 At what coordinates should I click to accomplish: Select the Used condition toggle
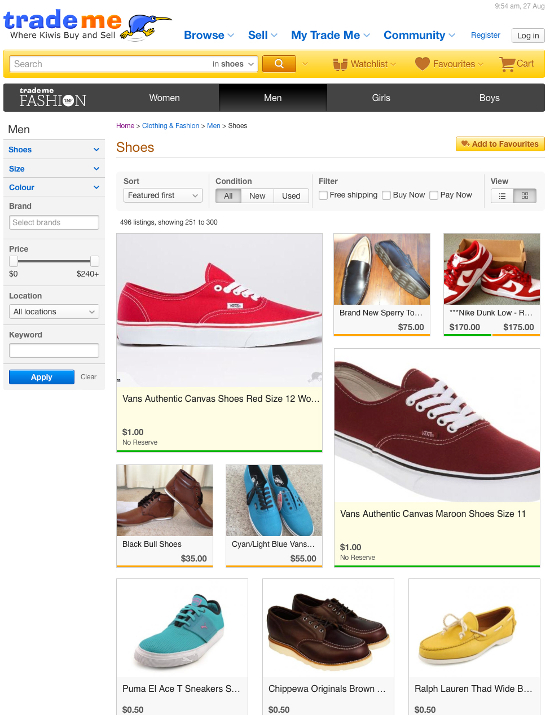click(291, 196)
